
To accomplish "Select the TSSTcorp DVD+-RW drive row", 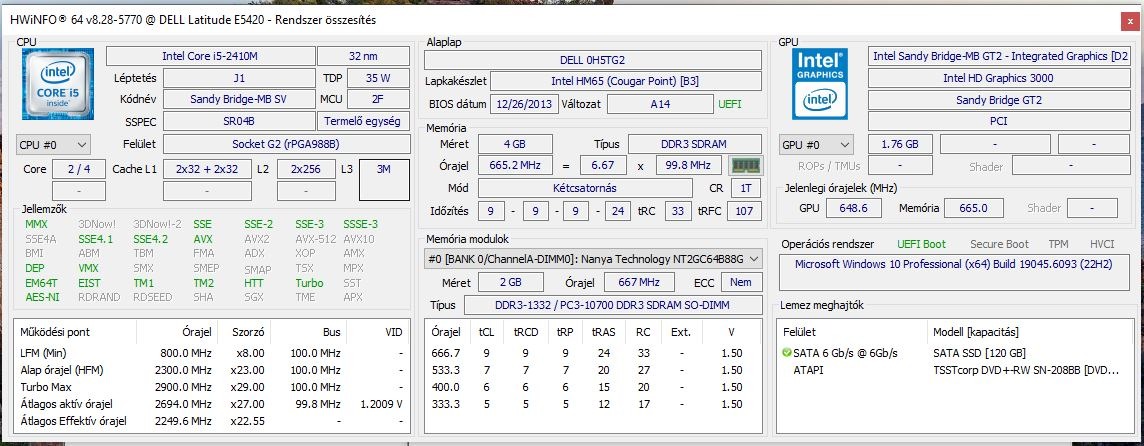I will point(956,370).
